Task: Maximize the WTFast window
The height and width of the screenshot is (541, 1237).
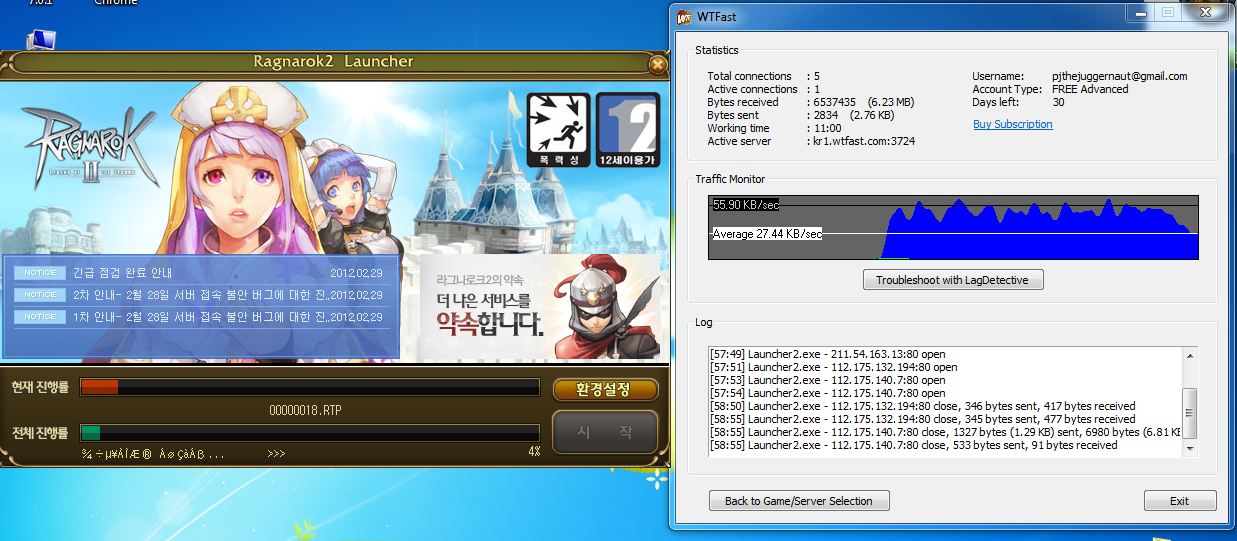Action: pos(1167,12)
